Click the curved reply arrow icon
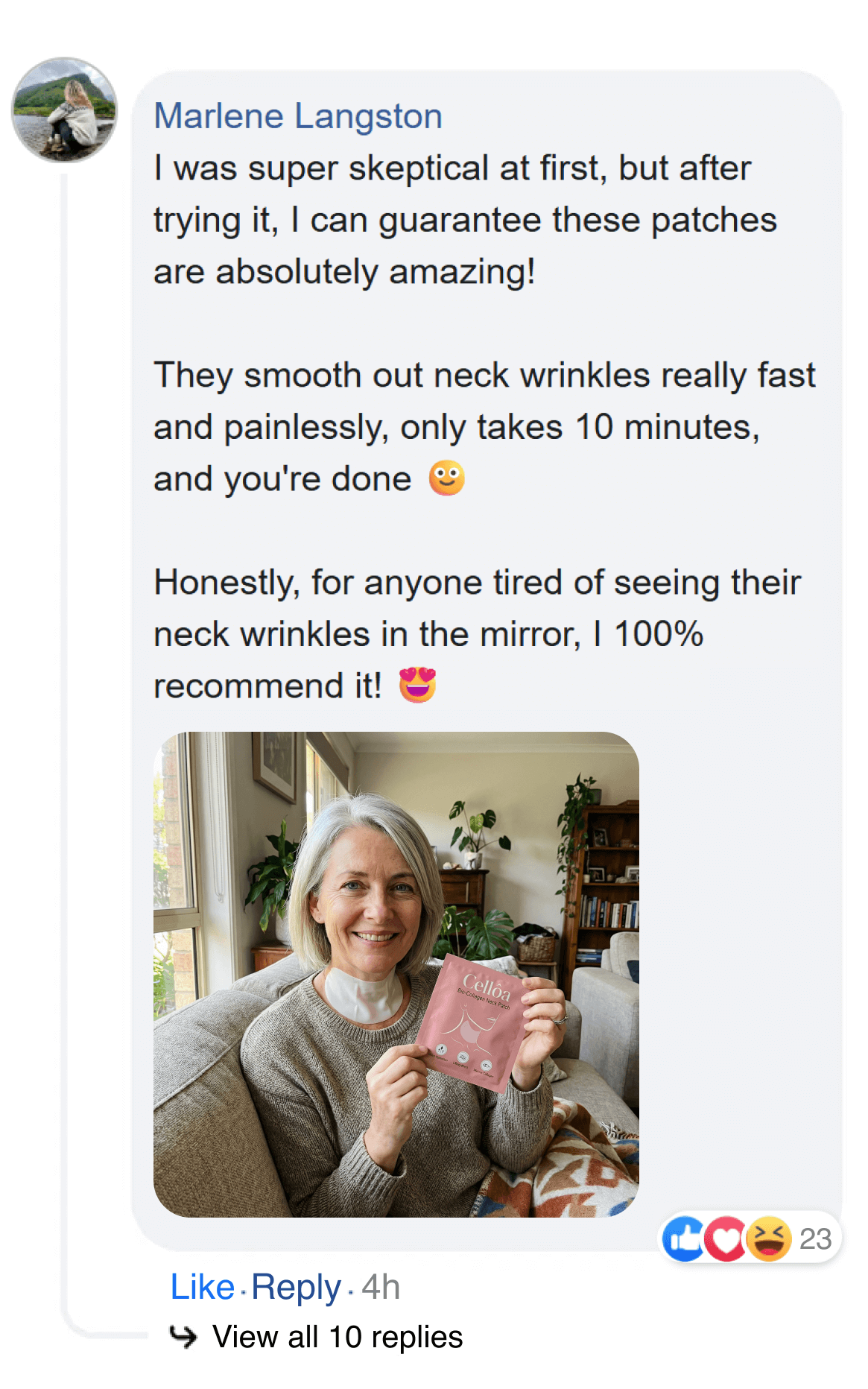The image size is (868, 1389). (x=183, y=1336)
